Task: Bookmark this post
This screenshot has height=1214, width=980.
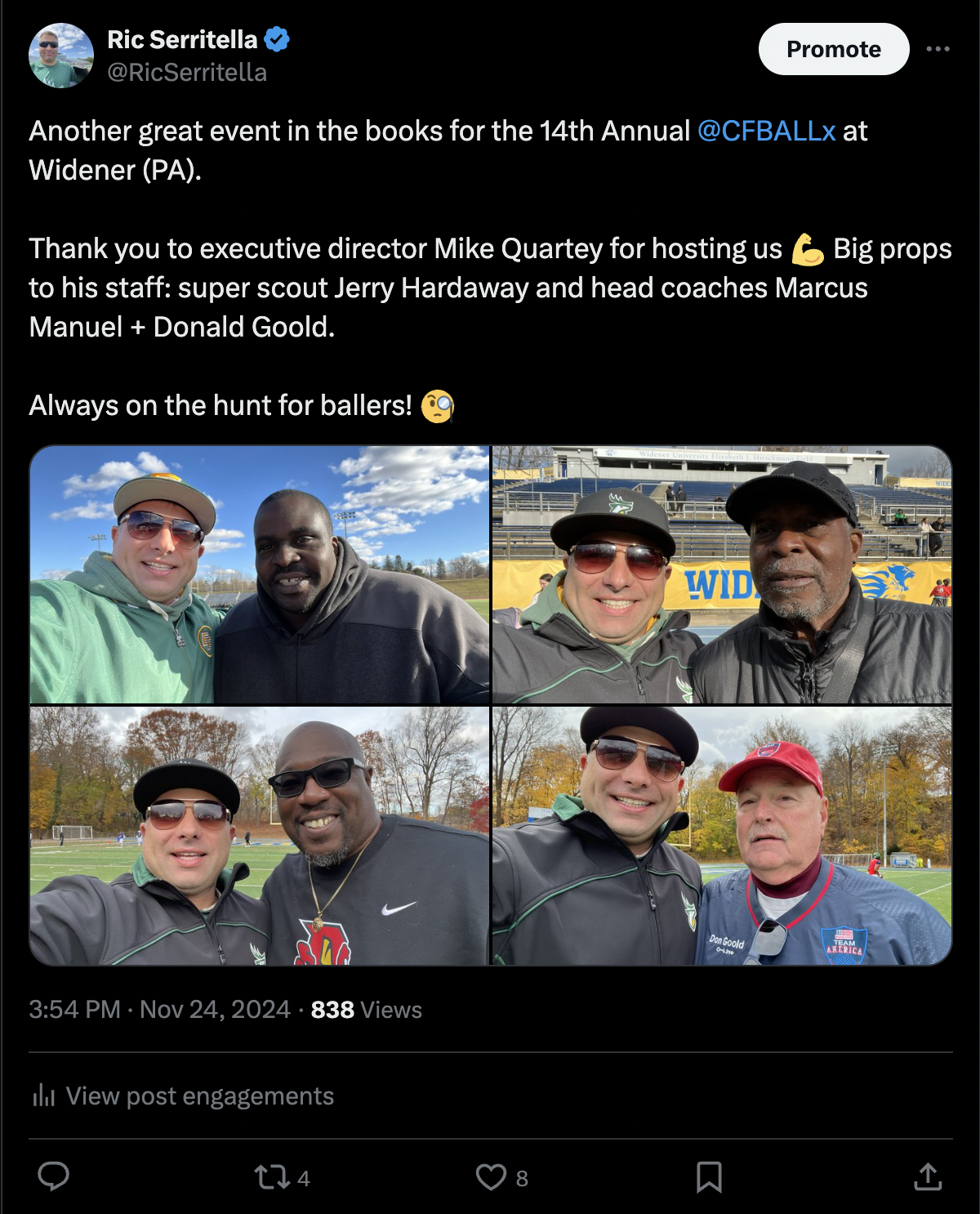Action: (x=709, y=1177)
